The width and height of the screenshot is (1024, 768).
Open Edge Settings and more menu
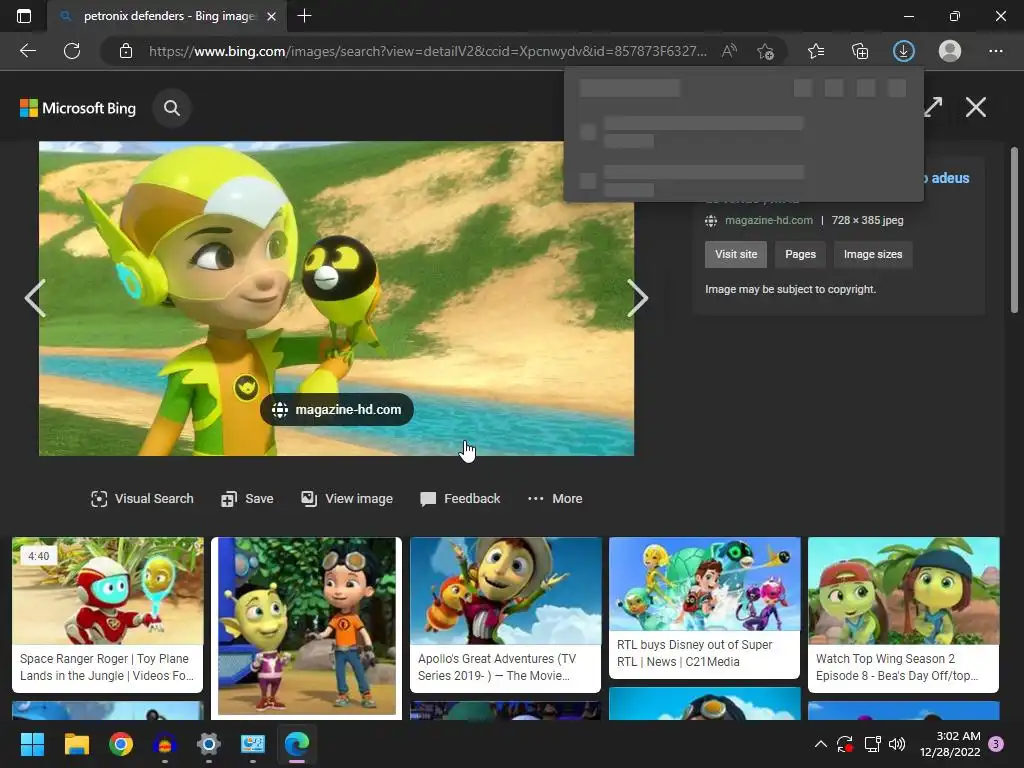[x=996, y=51]
